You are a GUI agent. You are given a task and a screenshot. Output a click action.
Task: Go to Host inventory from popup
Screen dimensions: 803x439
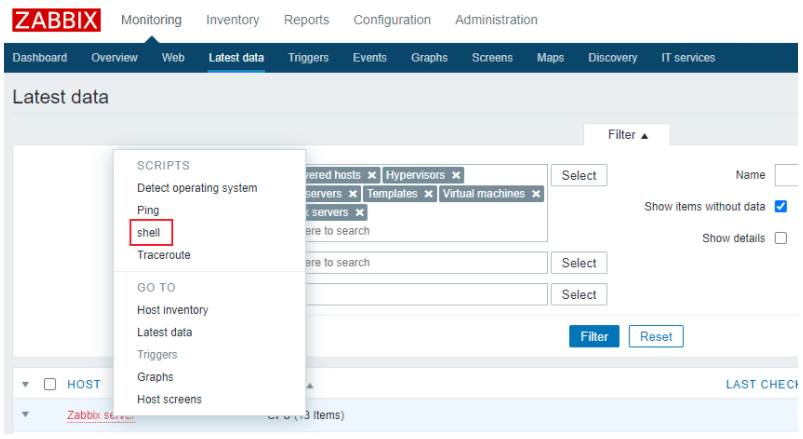pyautogui.click(x=173, y=310)
